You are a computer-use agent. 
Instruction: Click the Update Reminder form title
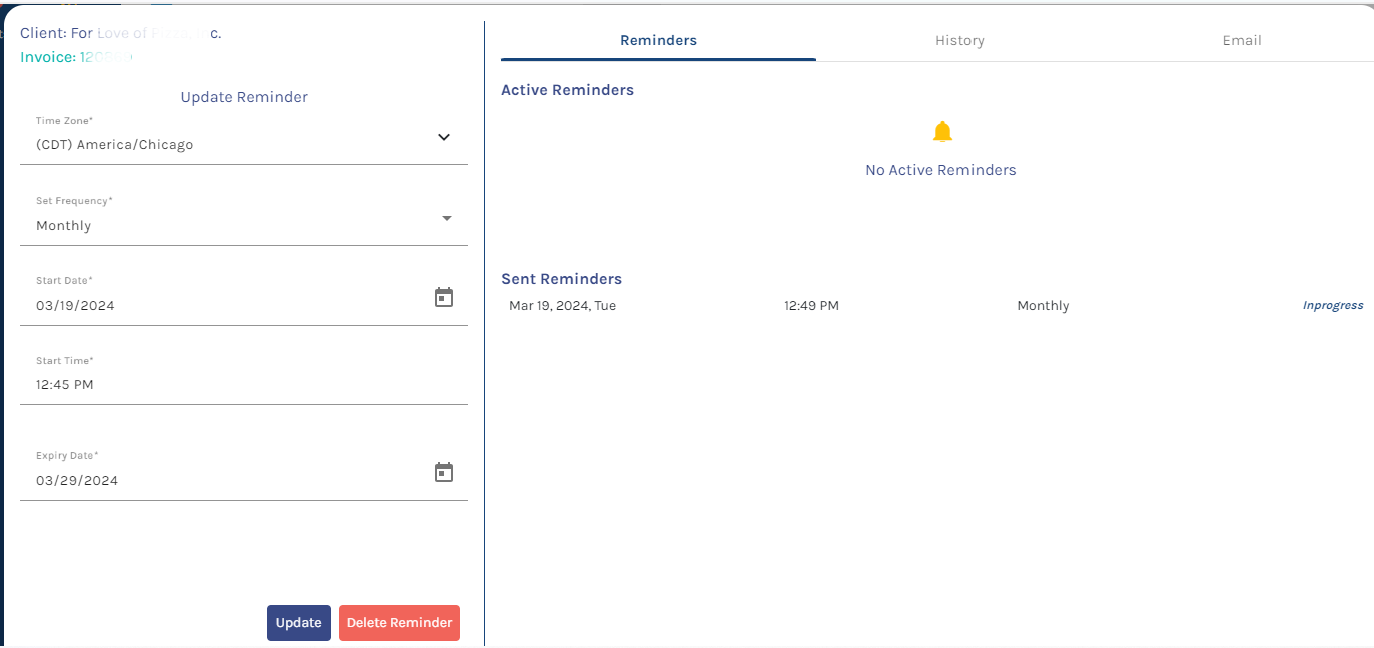pyautogui.click(x=244, y=97)
